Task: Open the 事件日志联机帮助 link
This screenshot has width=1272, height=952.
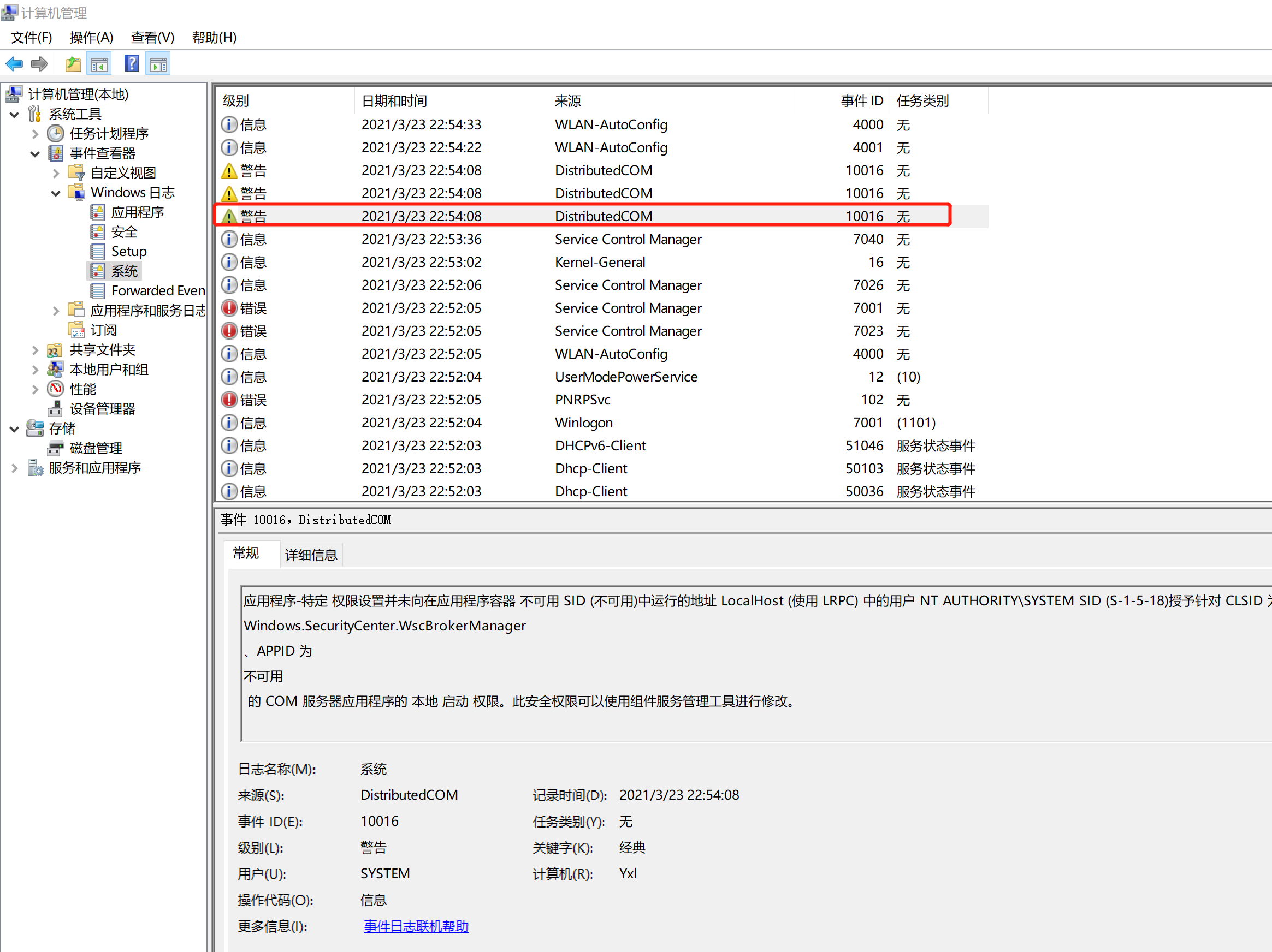Action: [x=415, y=926]
